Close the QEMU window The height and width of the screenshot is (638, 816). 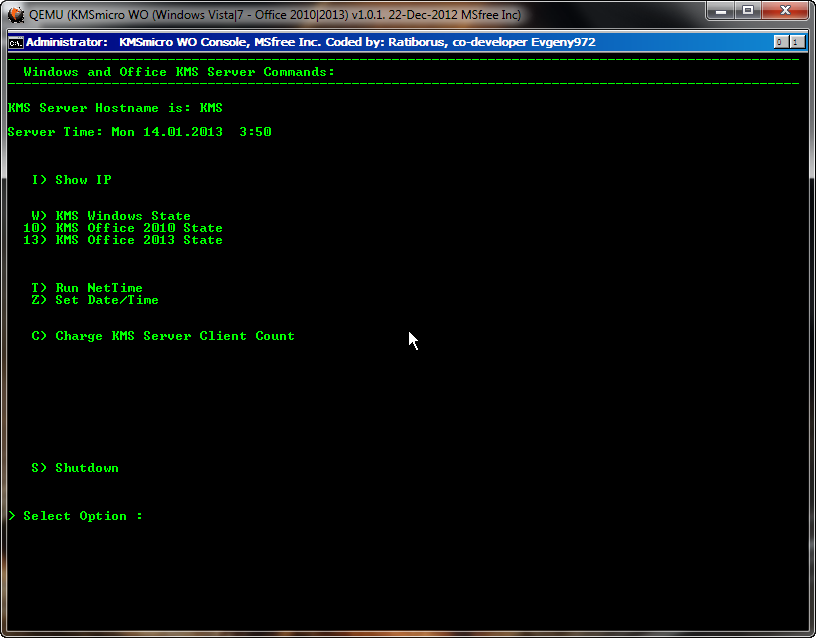pos(784,11)
